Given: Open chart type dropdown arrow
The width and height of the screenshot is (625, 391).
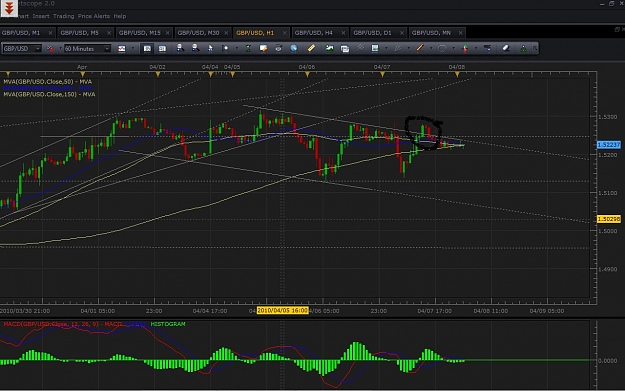Looking at the screenshot, I should click(133, 48).
